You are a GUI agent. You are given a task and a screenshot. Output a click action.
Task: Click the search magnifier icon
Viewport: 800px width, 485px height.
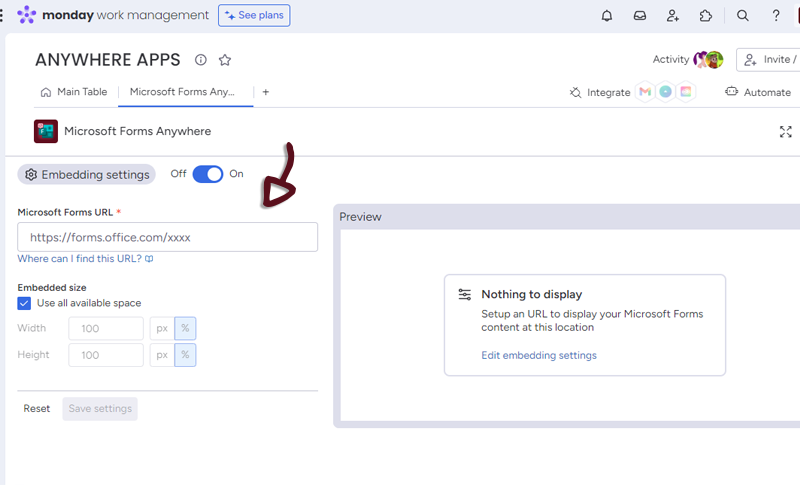(743, 16)
